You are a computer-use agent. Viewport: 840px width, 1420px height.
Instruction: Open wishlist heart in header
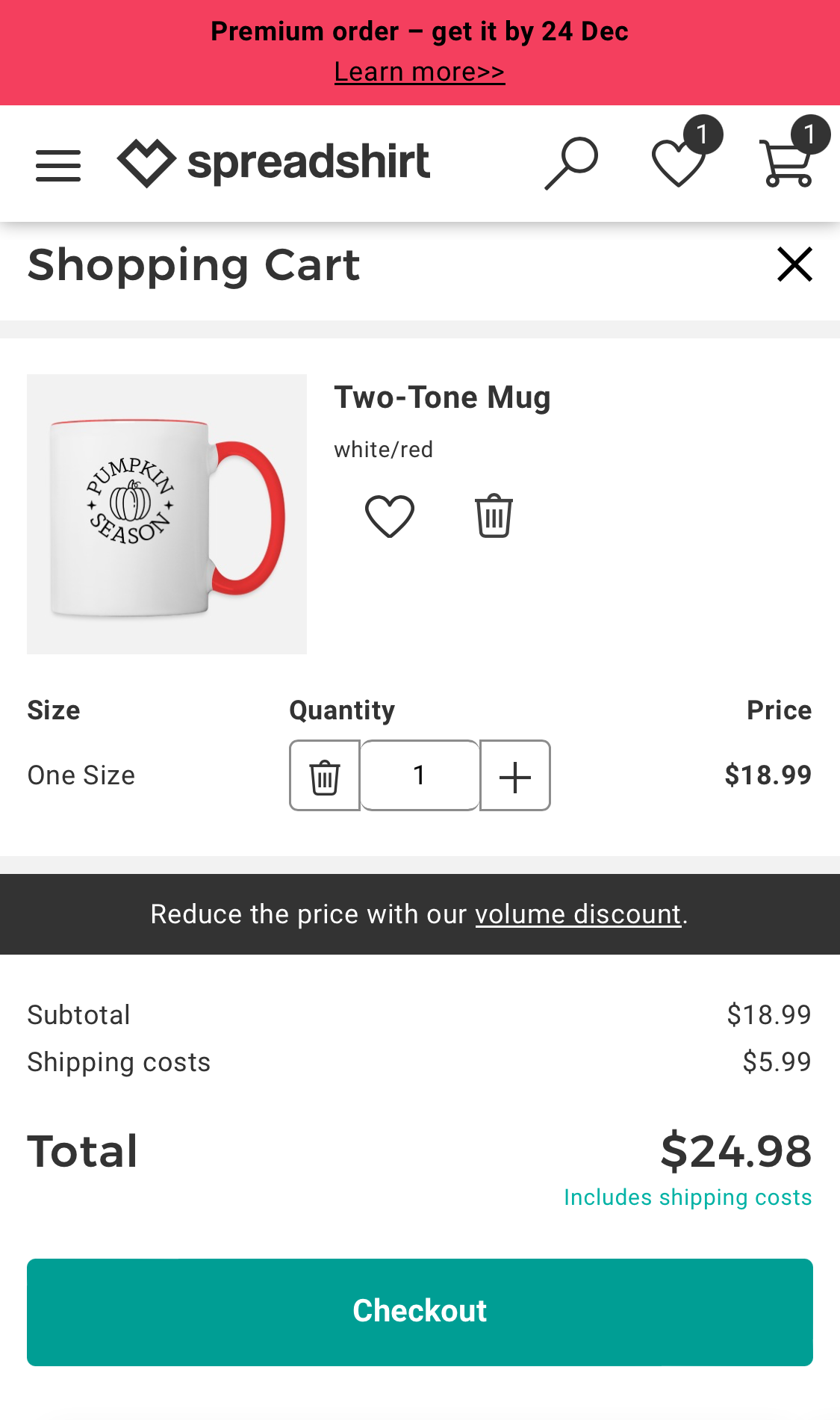(678, 164)
